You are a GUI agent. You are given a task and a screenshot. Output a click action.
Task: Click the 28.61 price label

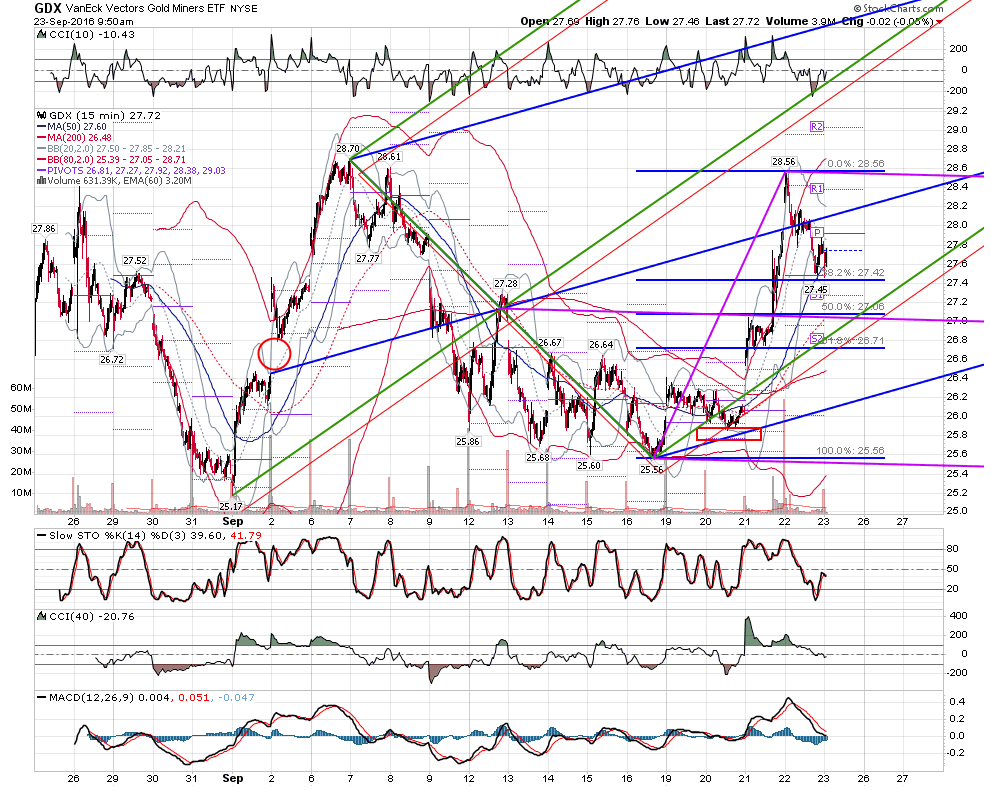pyautogui.click(x=389, y=157)
